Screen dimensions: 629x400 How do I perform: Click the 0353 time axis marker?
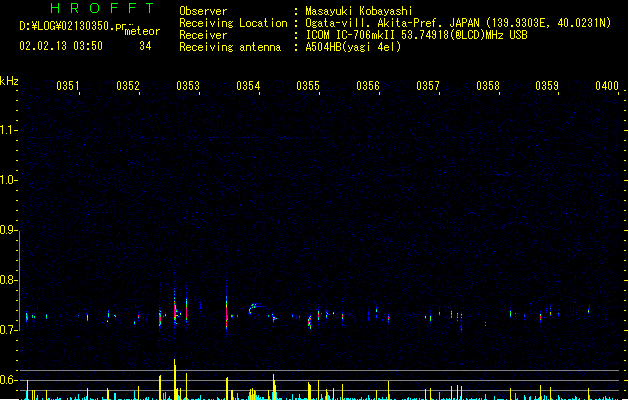(x=188, y=85)
